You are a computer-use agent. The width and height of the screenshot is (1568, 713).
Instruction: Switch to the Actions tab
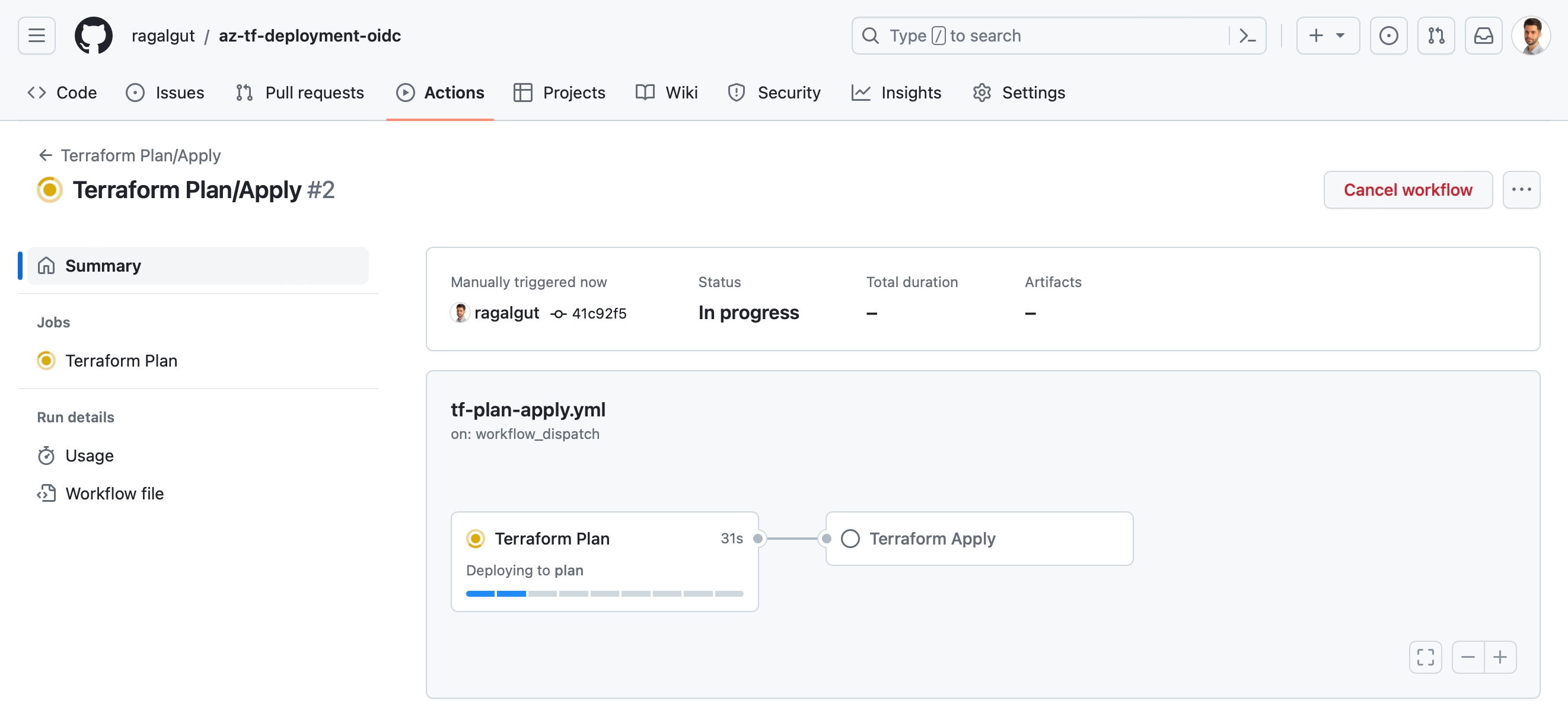tap(440, 93)
